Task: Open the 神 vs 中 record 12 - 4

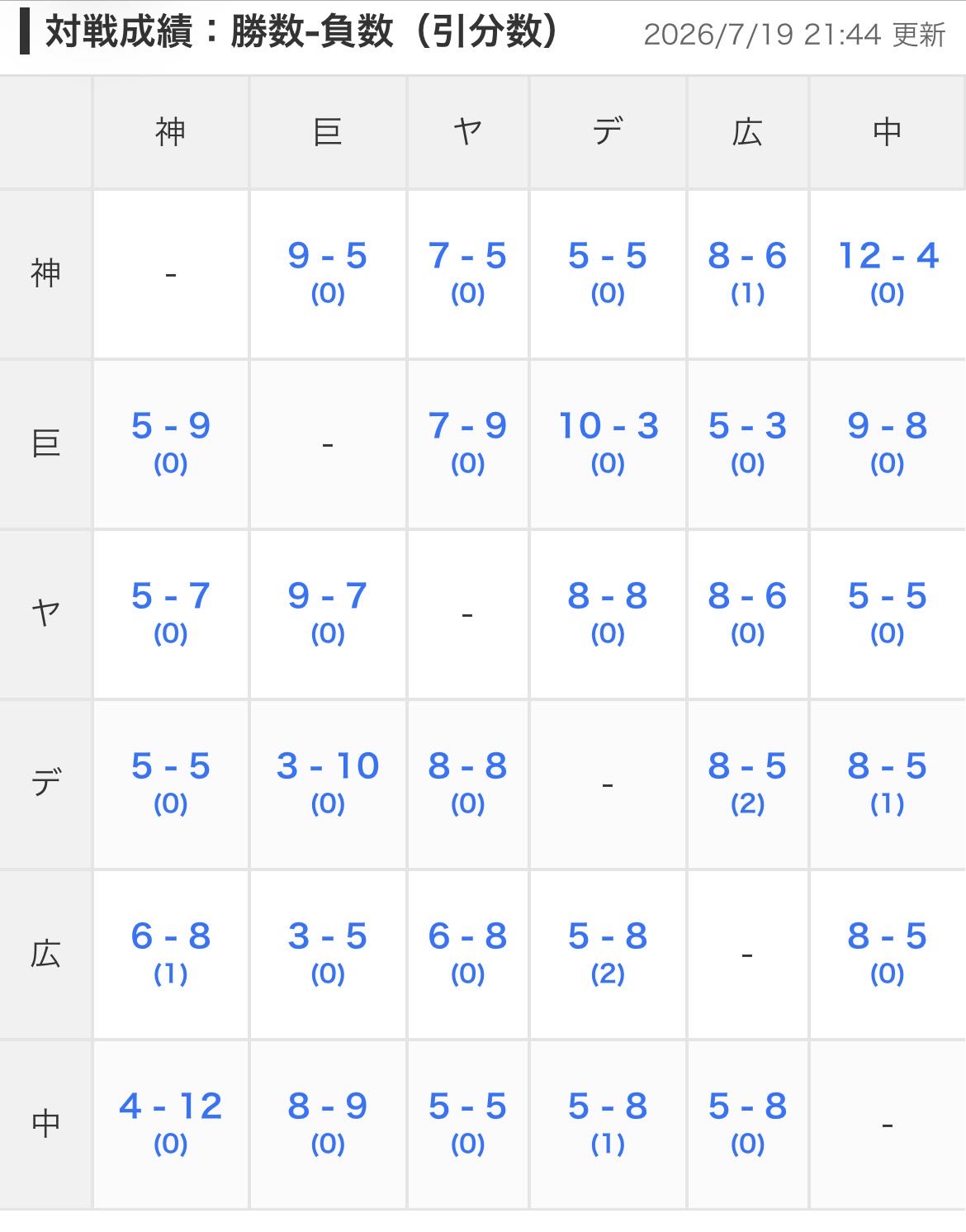Action: pos(888,272)
